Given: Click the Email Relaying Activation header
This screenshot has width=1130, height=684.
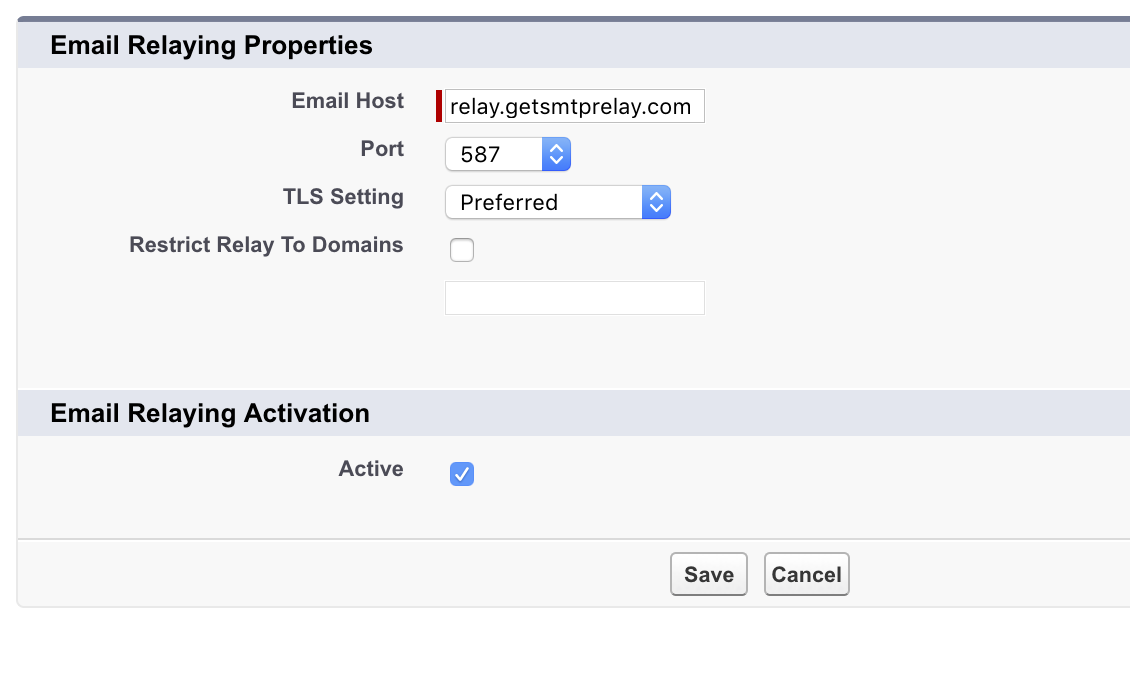Looking at the screenshot, I should [210, 413].
